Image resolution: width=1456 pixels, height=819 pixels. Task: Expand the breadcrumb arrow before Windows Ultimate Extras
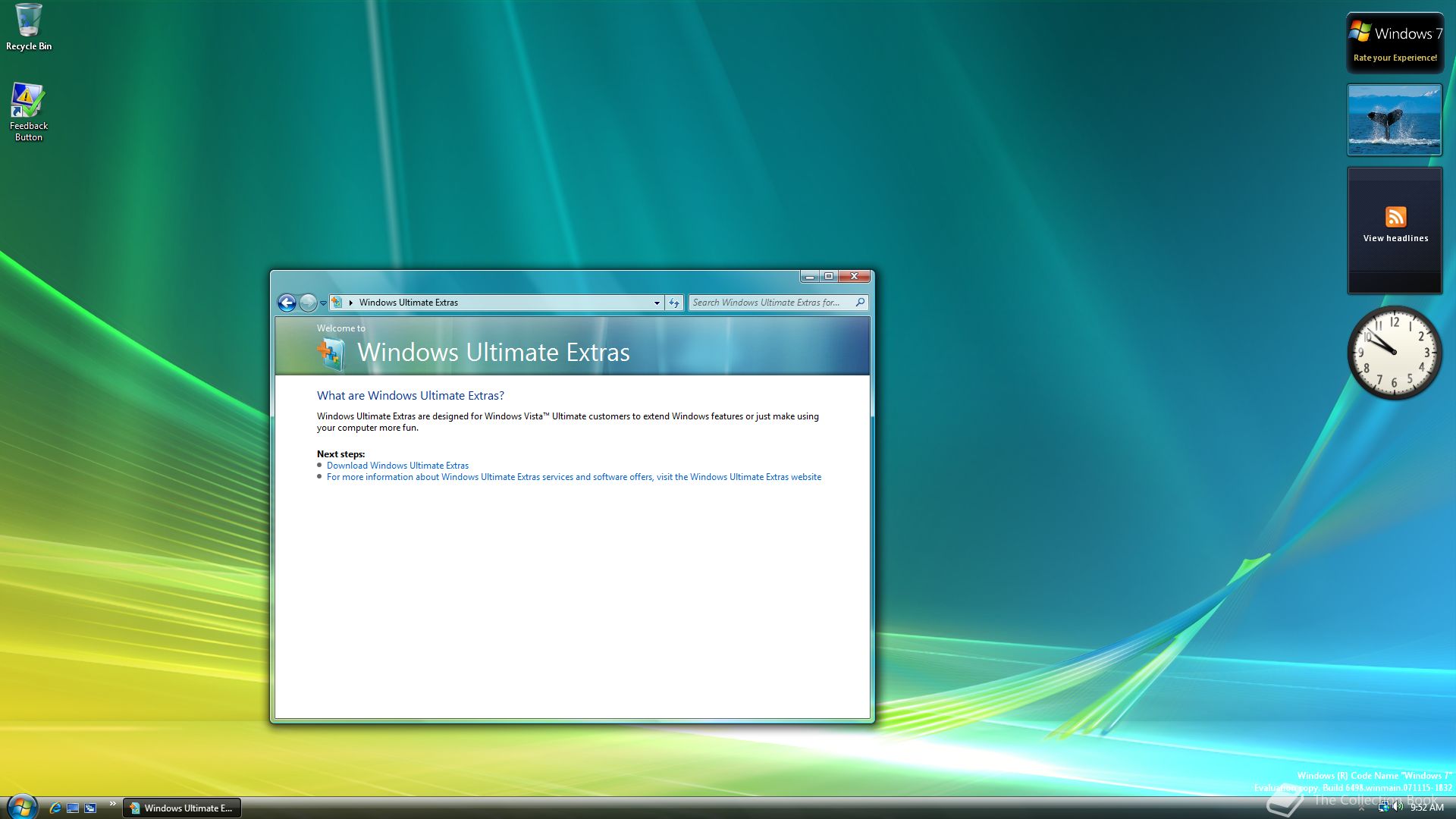[351, 303]
